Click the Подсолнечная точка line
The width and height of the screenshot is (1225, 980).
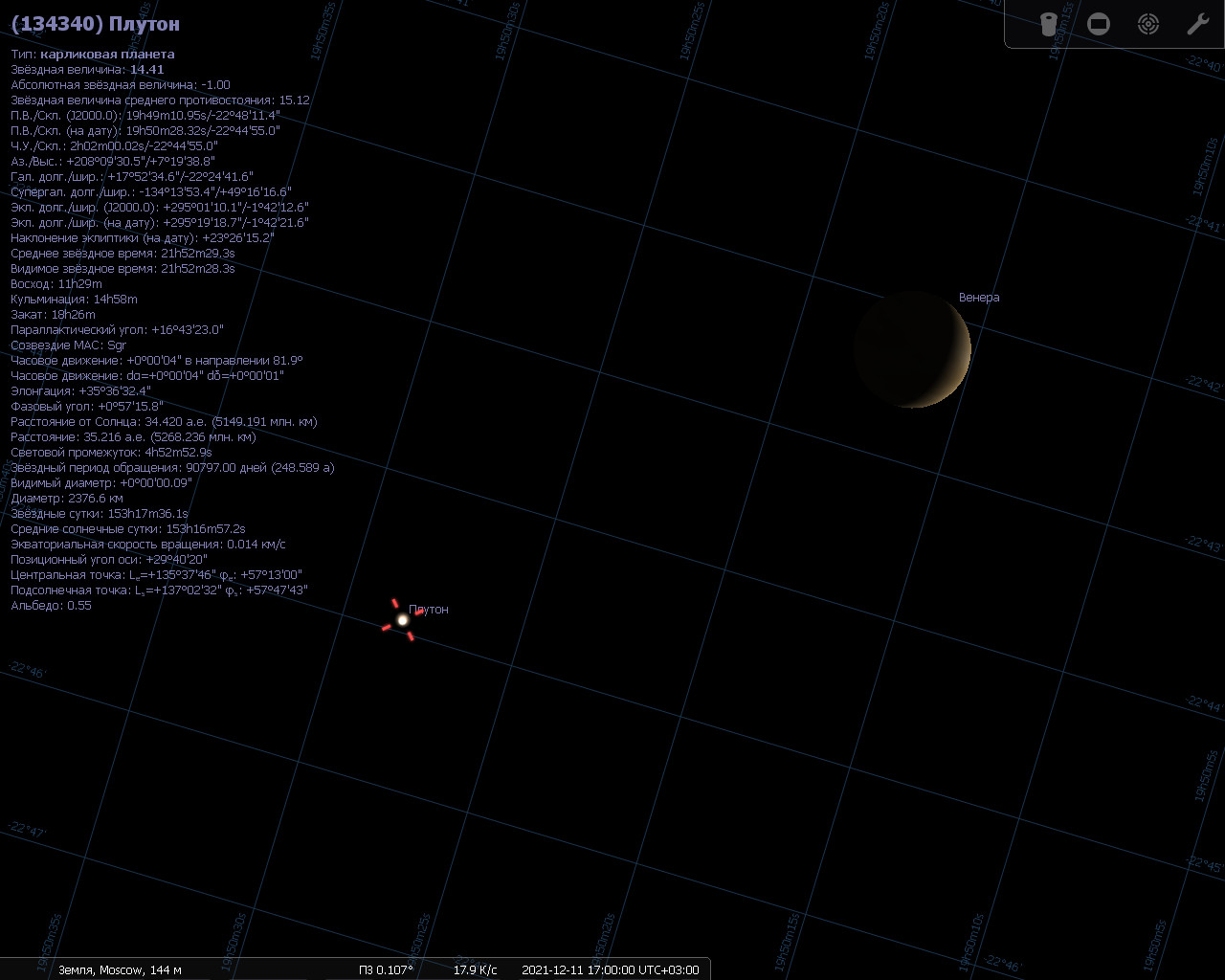point(159,590)
